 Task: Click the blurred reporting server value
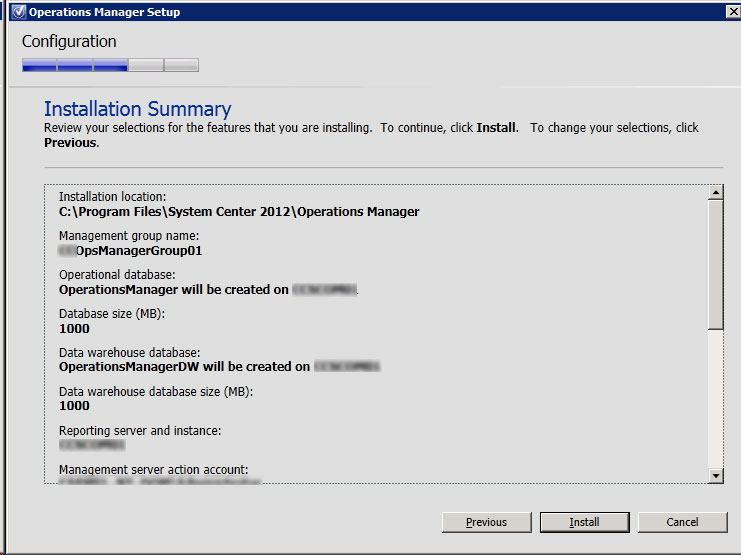[92, 445]
